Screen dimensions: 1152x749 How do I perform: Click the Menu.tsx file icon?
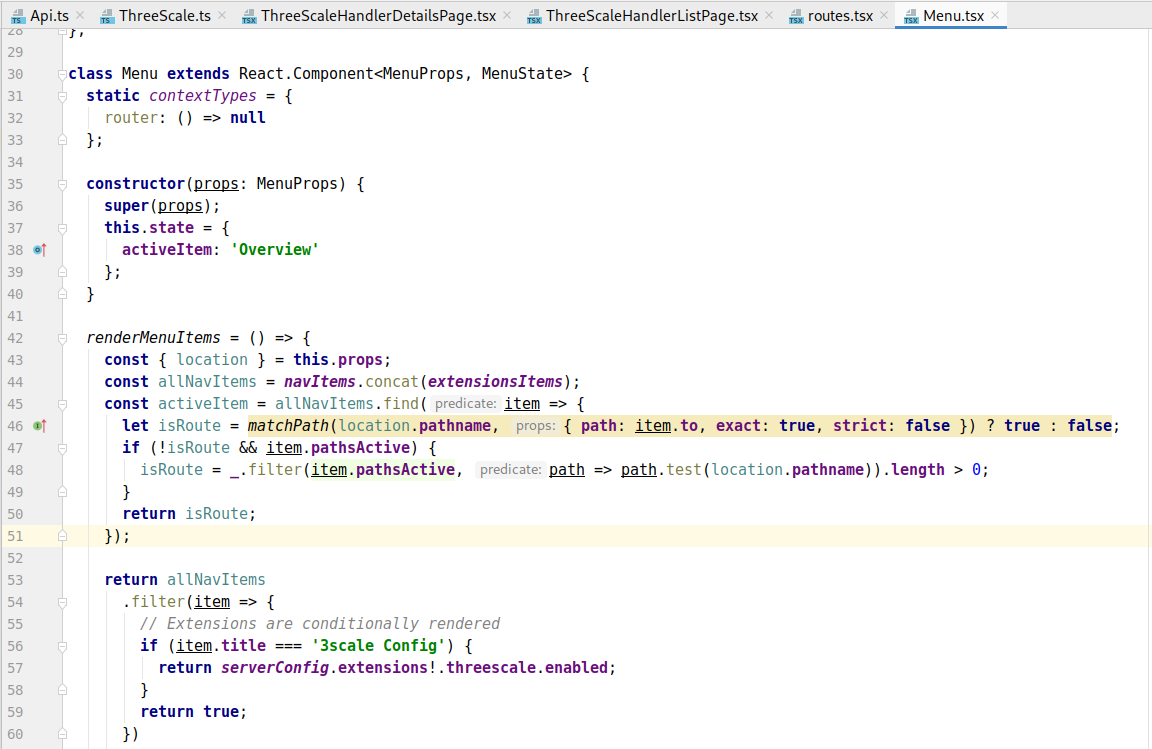[x=911, y=16]
